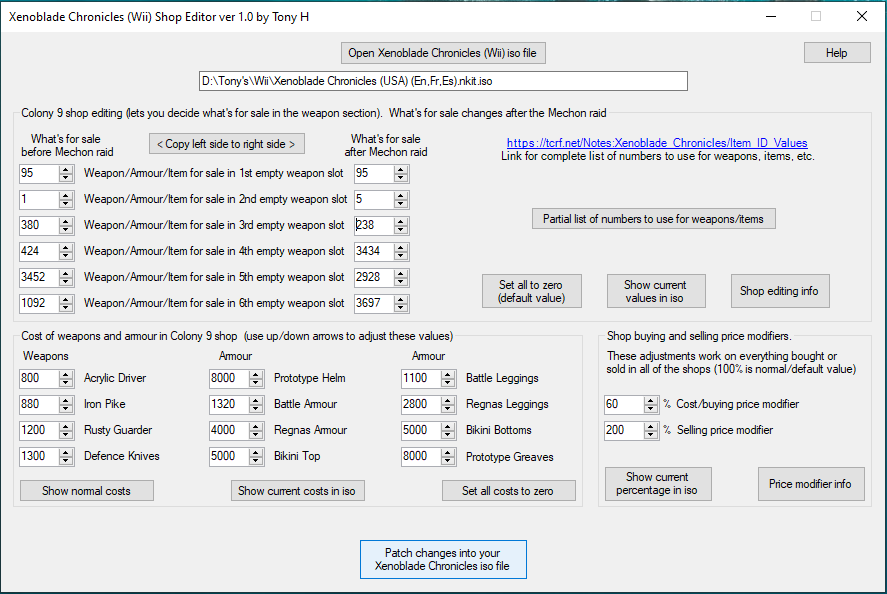887x594 pixels.
Task: Decrease Selling price modifier percentage
Action: click(x=651, y=434)
